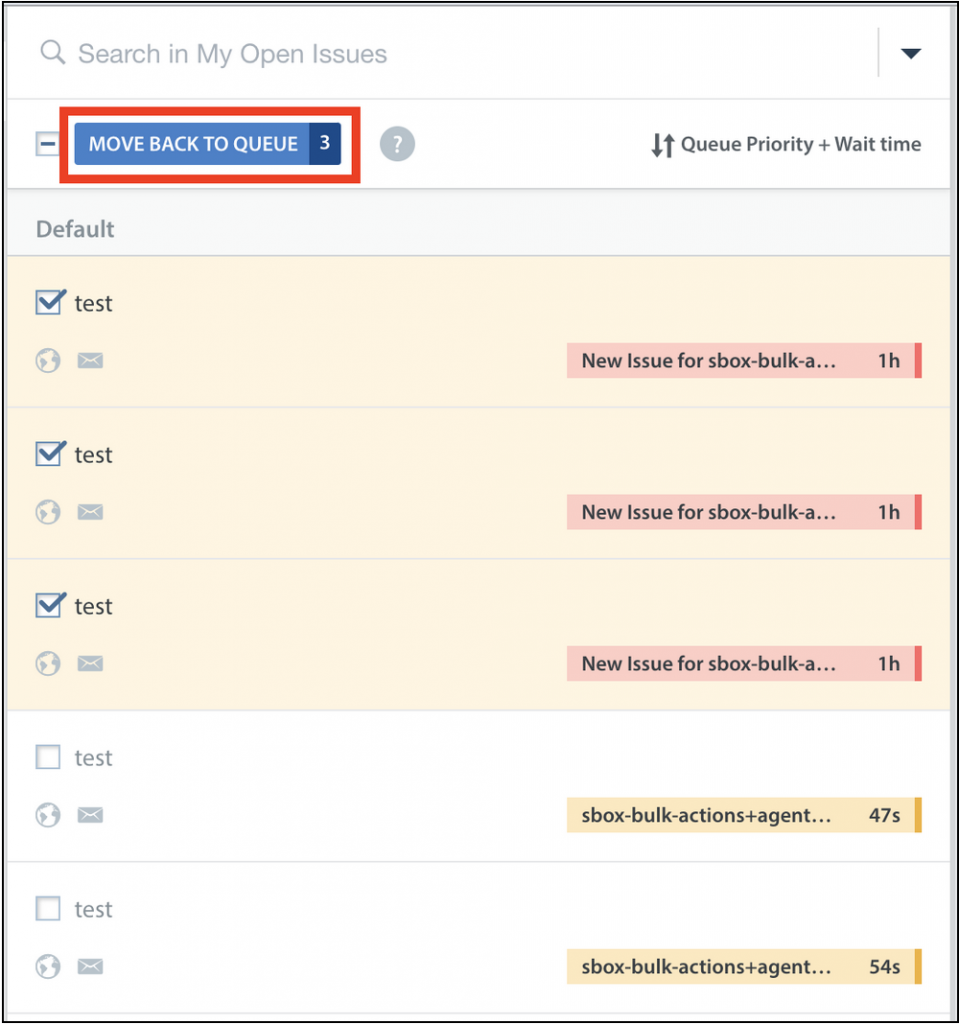Open the search filter dropdown arrow

911,54
